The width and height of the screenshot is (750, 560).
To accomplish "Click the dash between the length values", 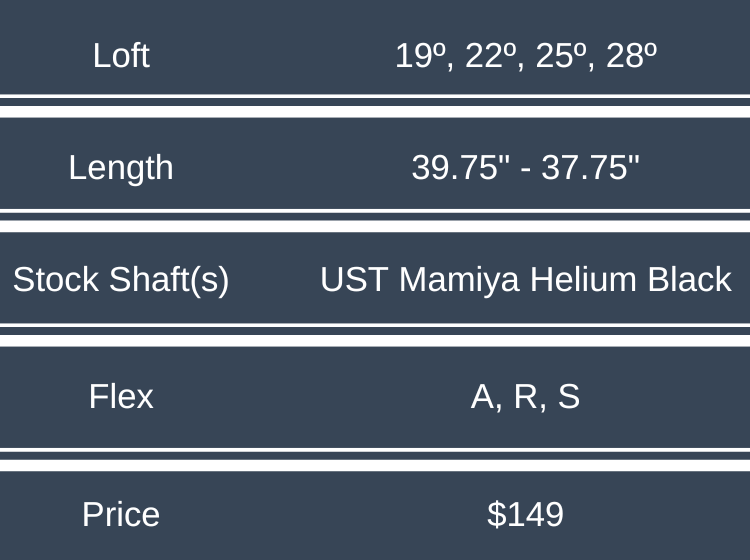I will tap(526, 169).
